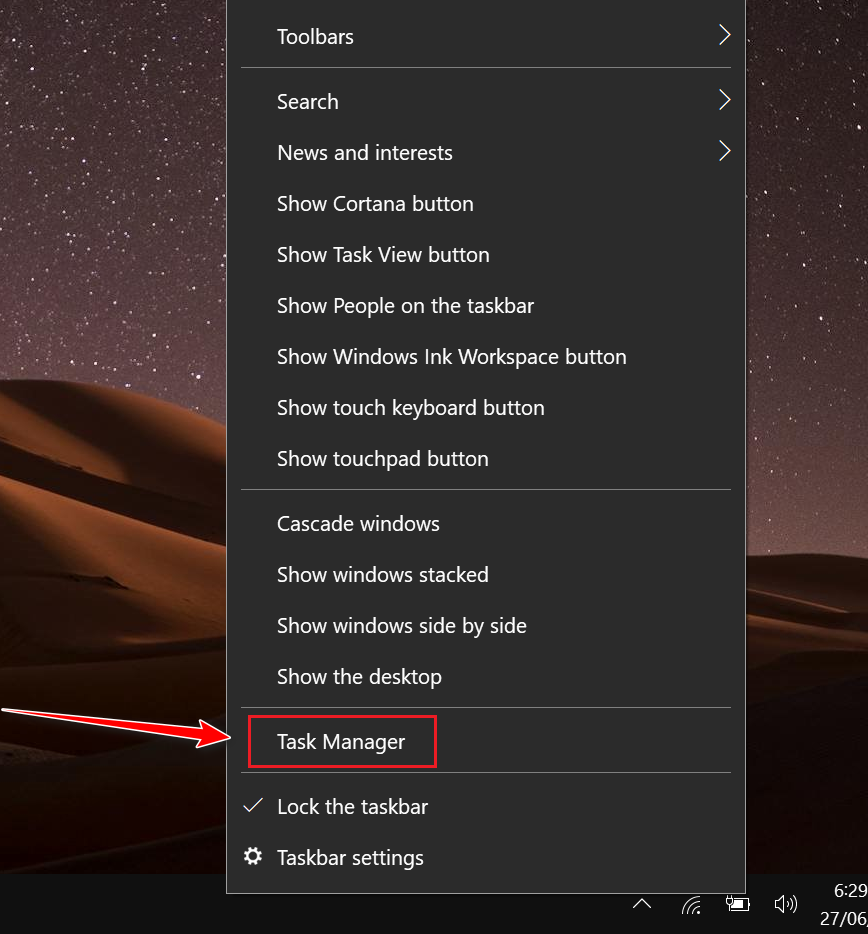Viewport: 868px width, 934px height.
Task: Click the Wi-Fi network tray icon
Action: point(691,905)
